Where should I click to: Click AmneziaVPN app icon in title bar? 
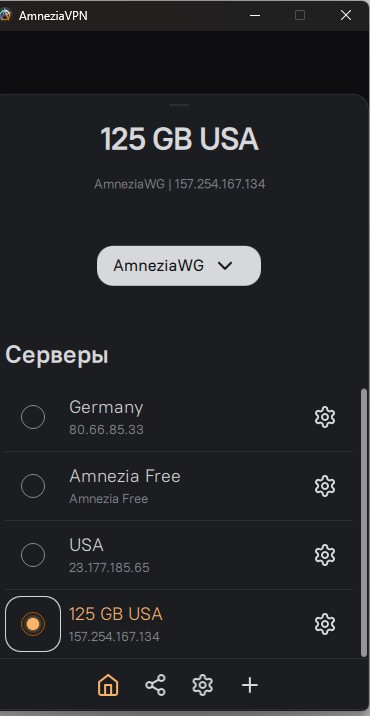[x=5, y=16]
